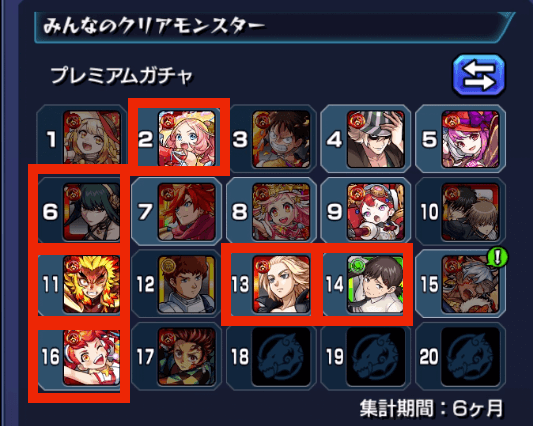Image resolution: width=533 pixels, height=426 pixels.
Task: Choose rank 12 brown-haired pilot icon
Action: (x=187, y=284)
